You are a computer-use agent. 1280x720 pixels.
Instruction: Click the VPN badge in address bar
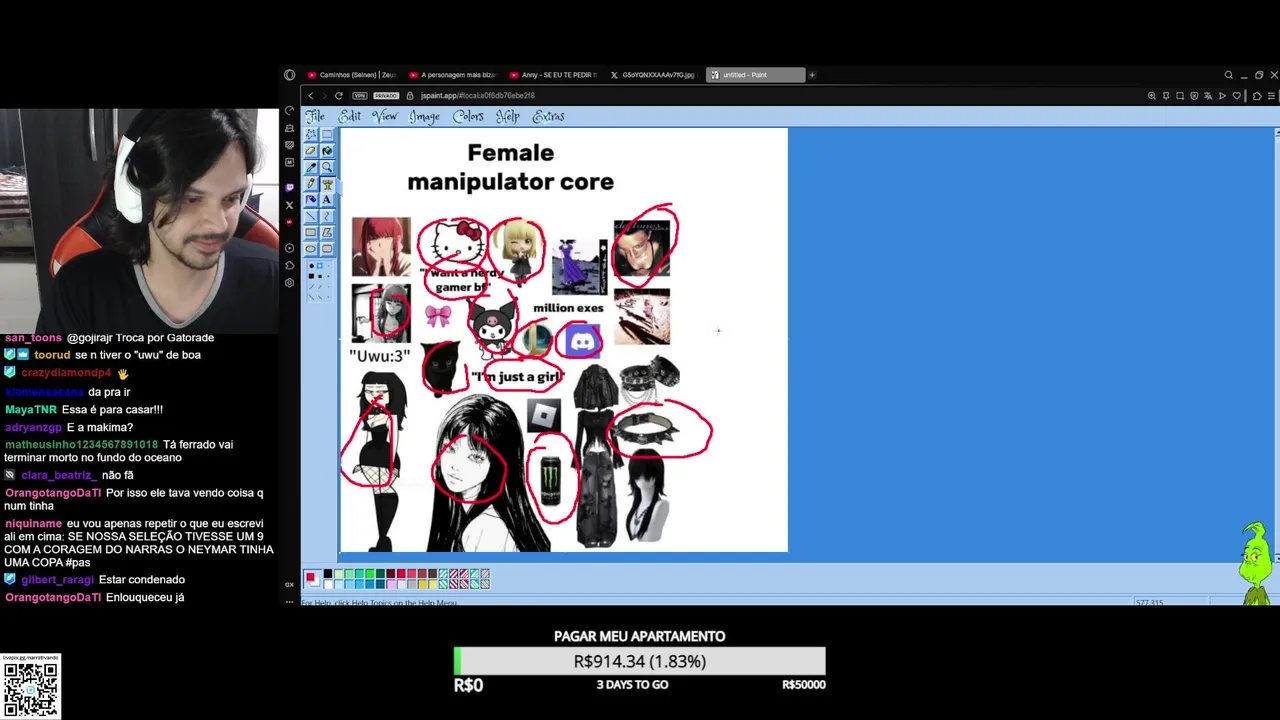[x=359, y=95]
